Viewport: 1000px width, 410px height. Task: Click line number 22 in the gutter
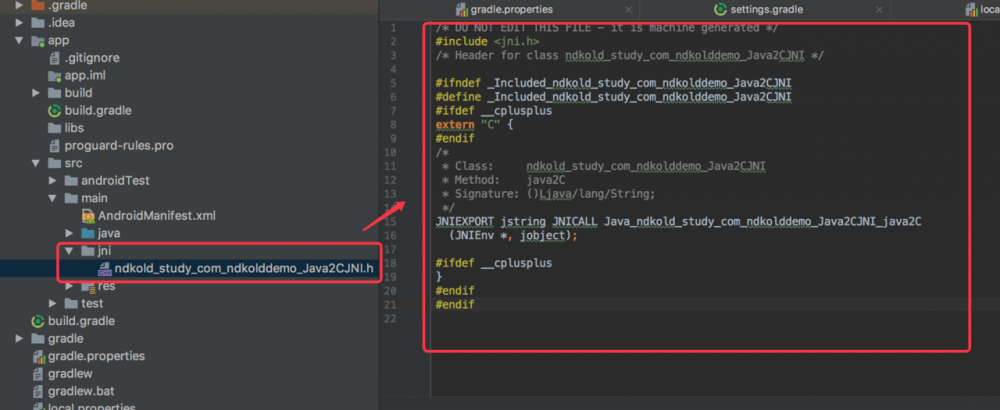(391, 318)
